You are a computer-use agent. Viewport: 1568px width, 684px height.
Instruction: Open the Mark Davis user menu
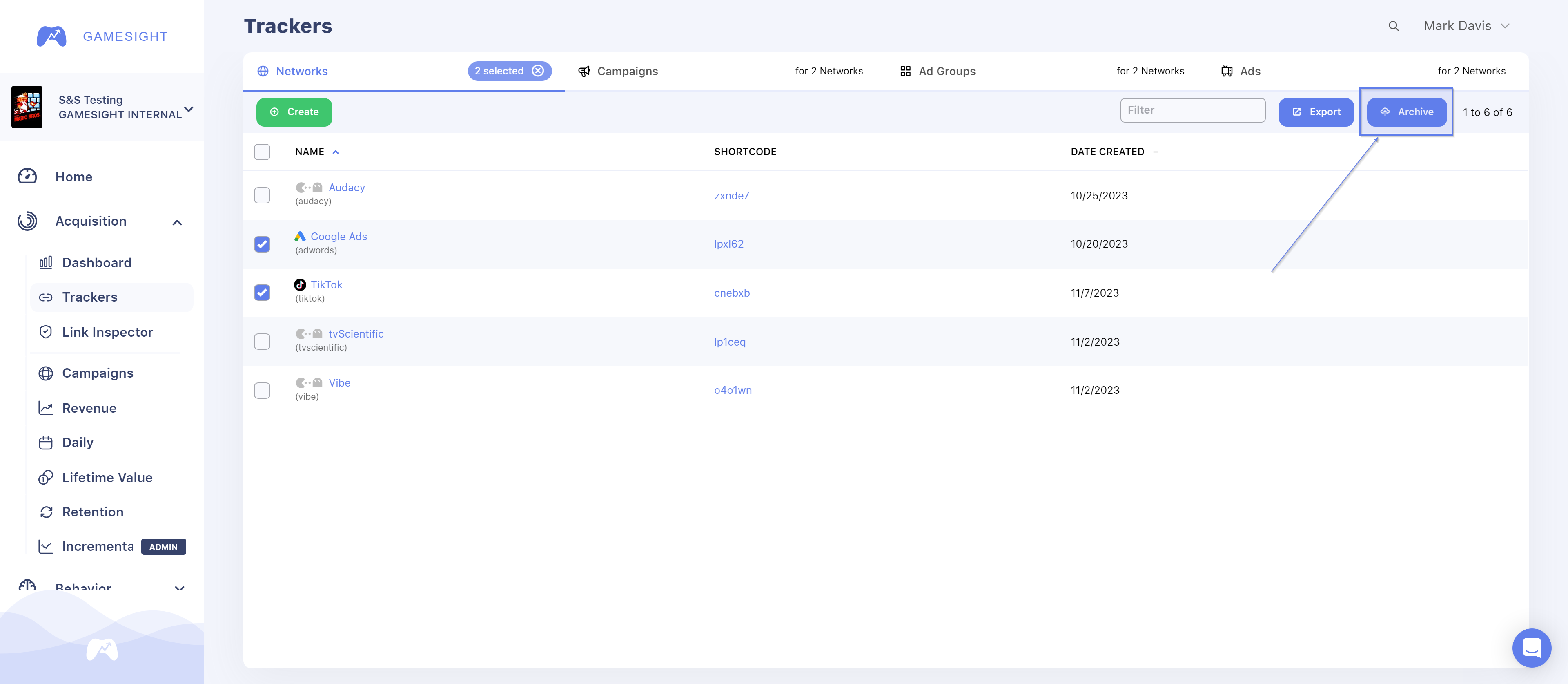point(1466,26)
